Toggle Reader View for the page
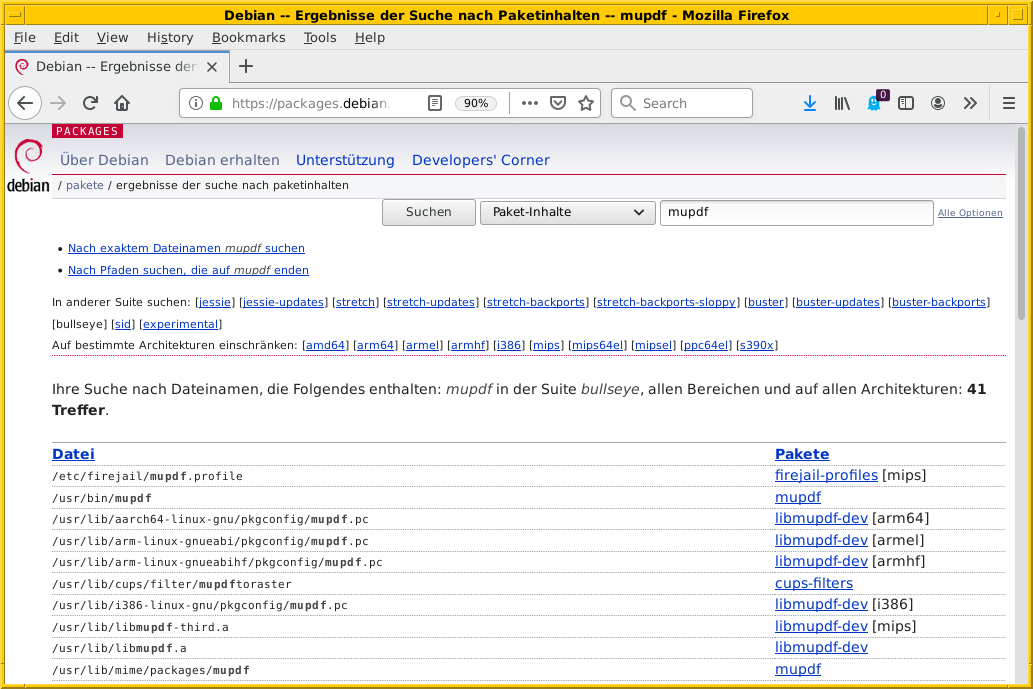1033x689 pixels. tap(436, 103)
